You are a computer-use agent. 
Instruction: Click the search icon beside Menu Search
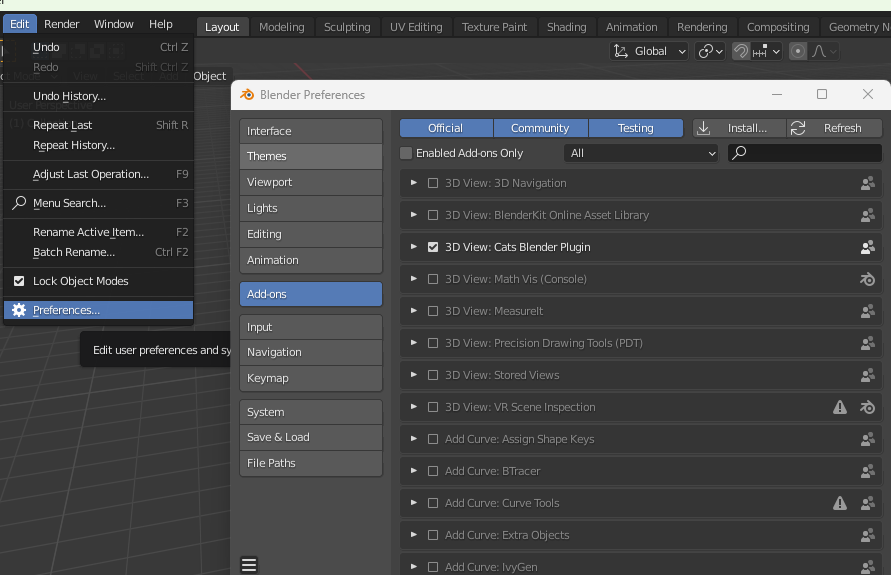tap(19, 202)
